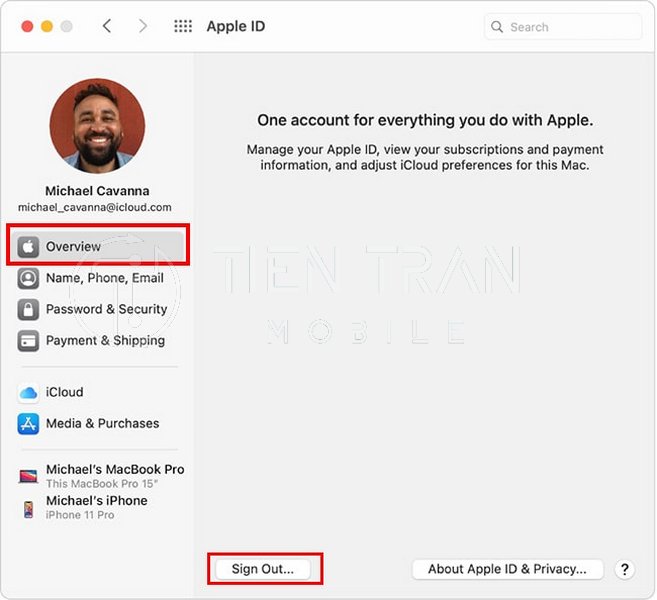
Task: Minimize the window with the yellow button
Action: (x=47, y=27)
